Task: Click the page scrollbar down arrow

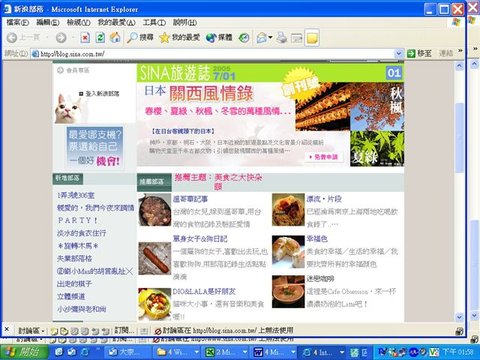Action: (x=459, y=317)
